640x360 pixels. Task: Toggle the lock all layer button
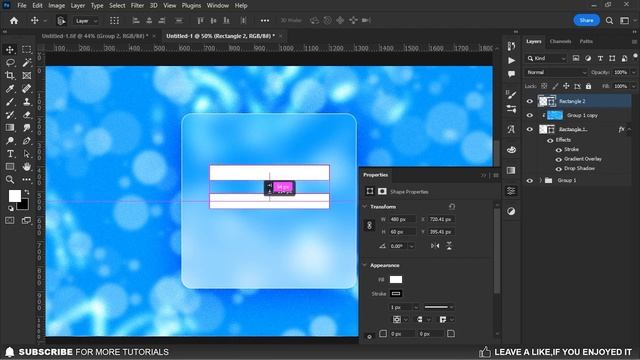pos(588,86)
